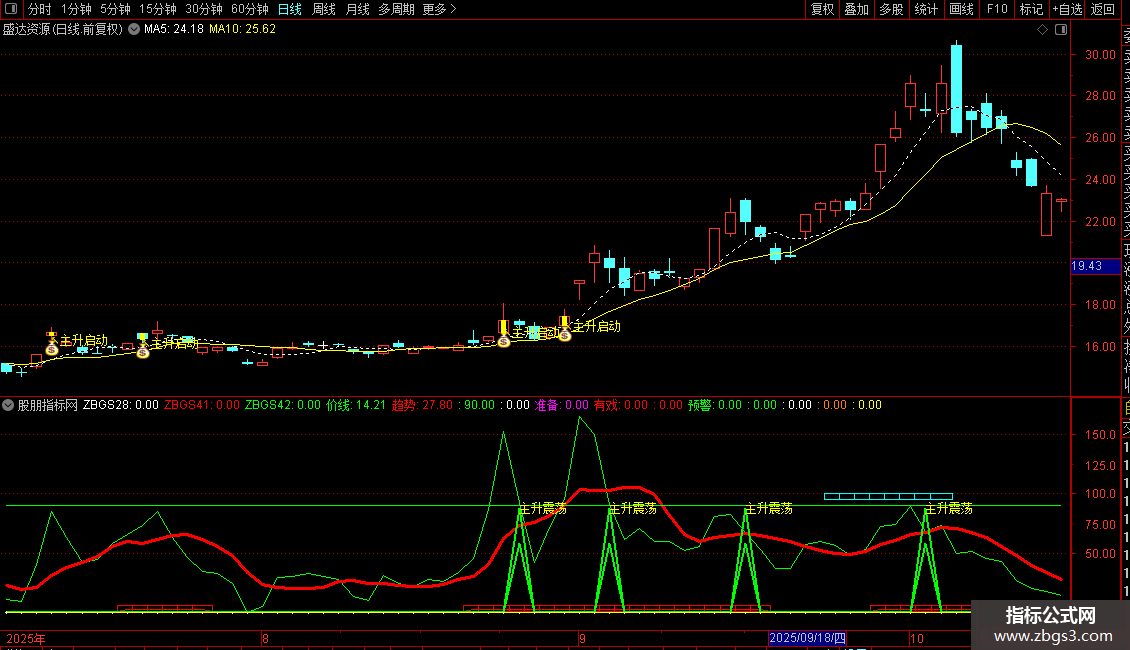Screen dimensions: 1130x650
Task: Click the 有戏: 0.00 value
Action: click(x=621, y=405)
